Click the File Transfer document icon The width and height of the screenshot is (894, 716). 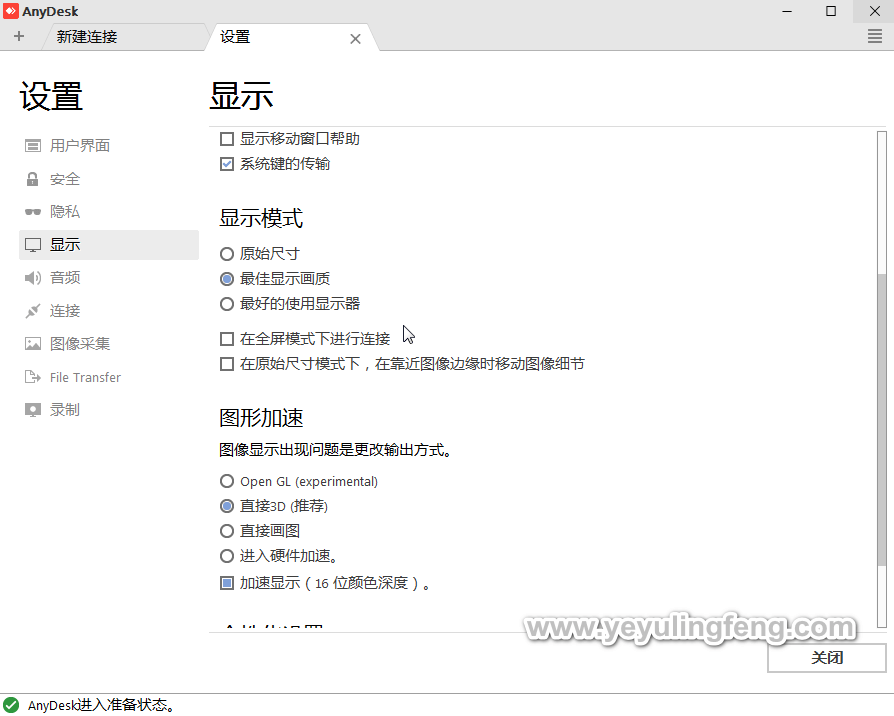32,377
